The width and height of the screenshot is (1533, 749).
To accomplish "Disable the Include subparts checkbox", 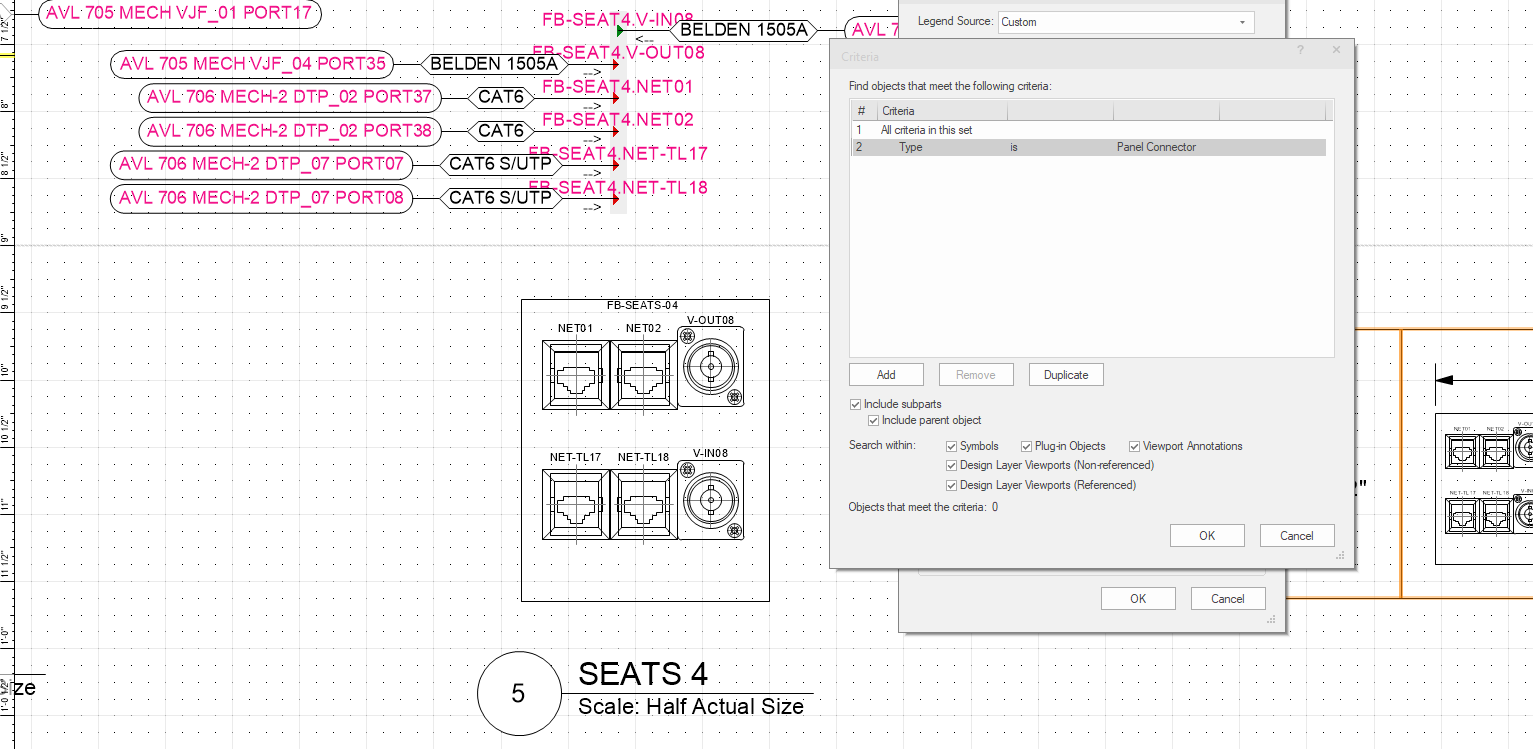I will pyautogui.click(x=856, y=404).
